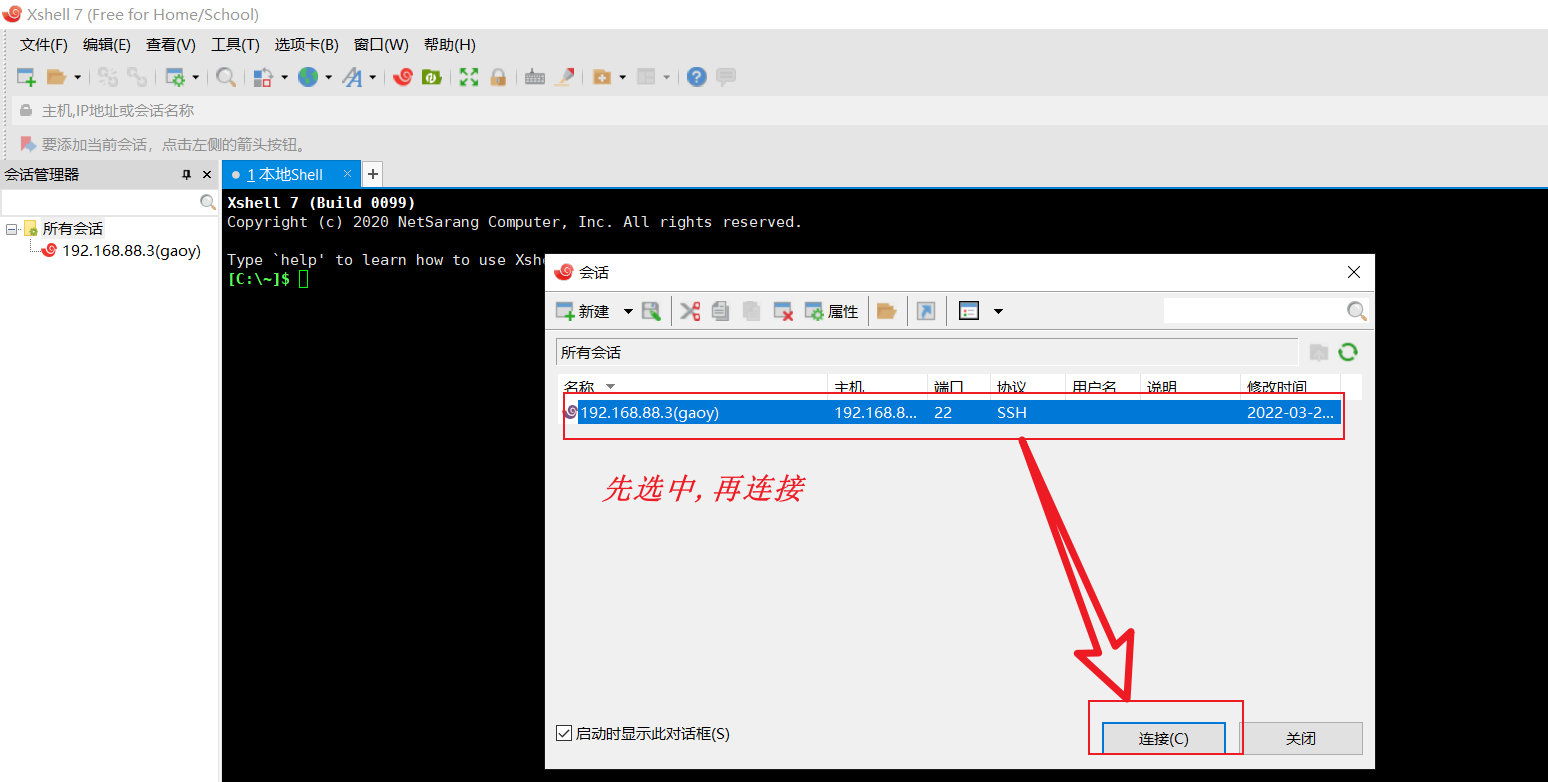1548x782 pixels.
Task: Close the Session Manager panel
Action: tap(207, 174)
